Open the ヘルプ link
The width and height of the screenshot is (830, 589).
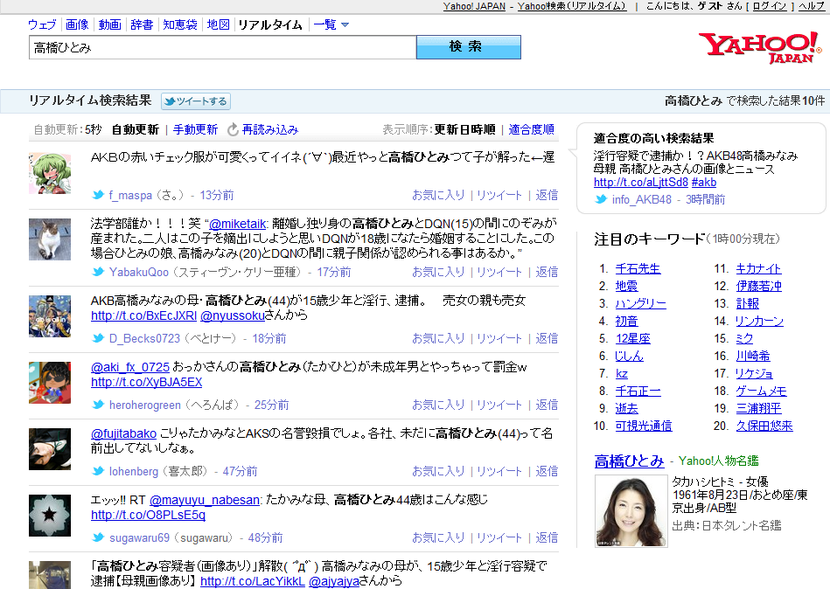811,6
